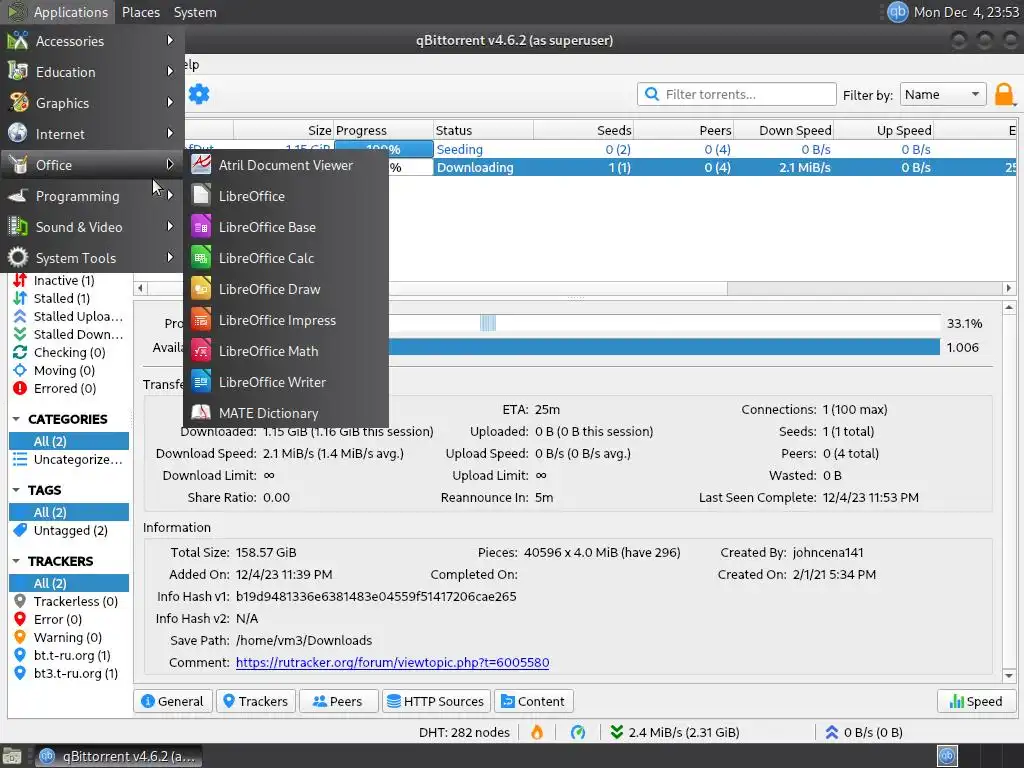
Task: Select the Inactive (1) status filter
Action: click(x=64, y=280)
